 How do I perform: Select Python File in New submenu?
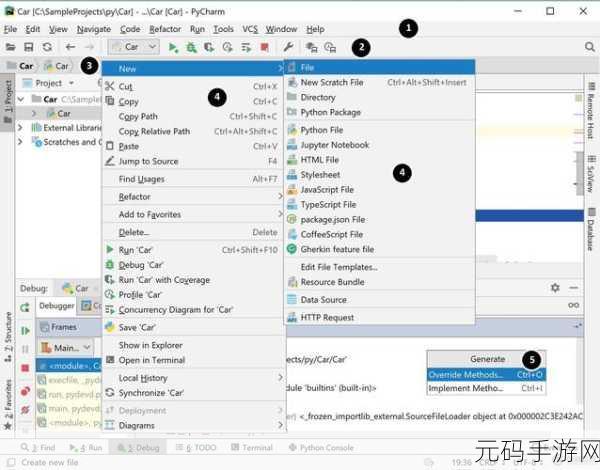click(x=379, y=130)
